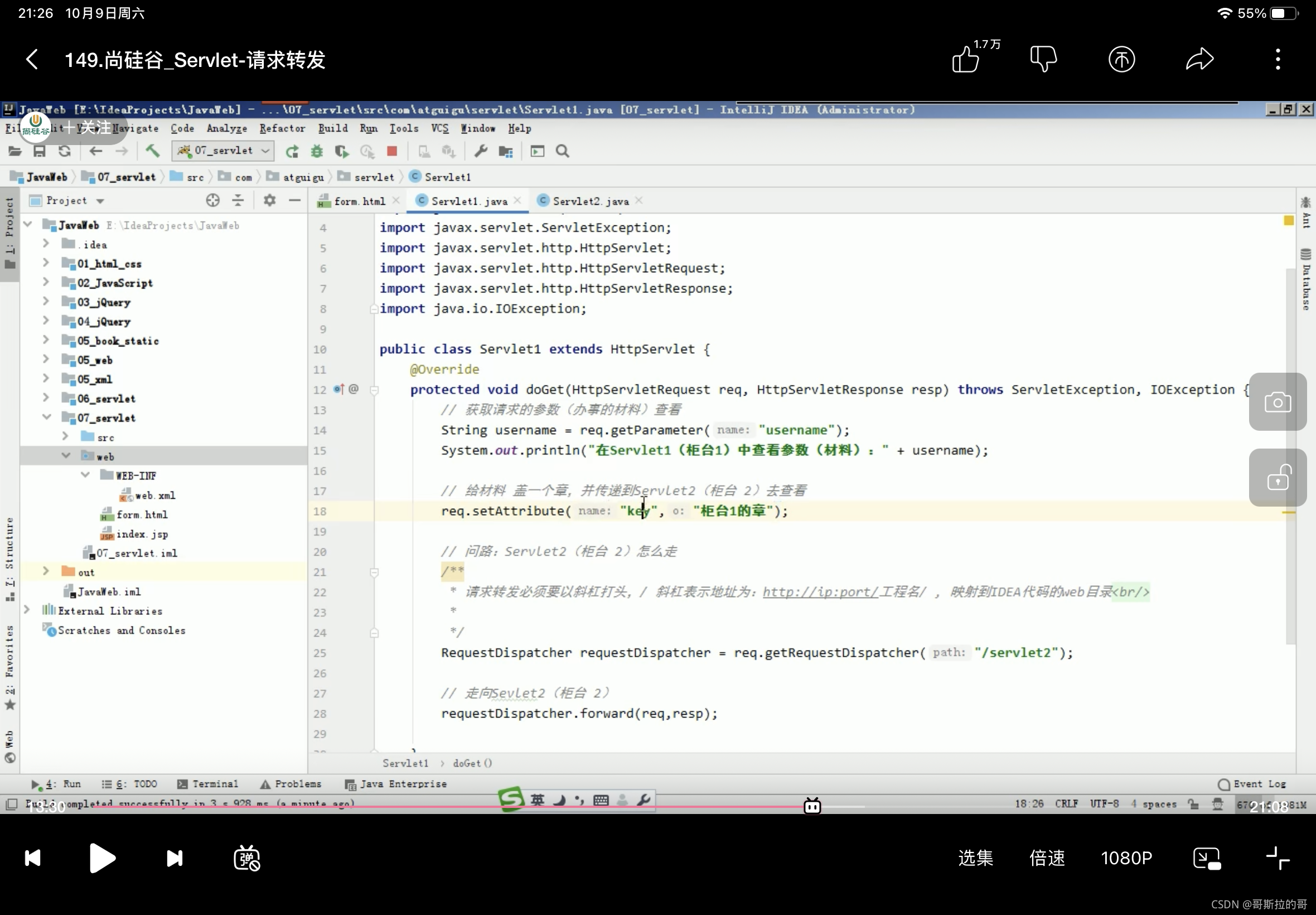Toggle play on the video

(x=101, y=857)
